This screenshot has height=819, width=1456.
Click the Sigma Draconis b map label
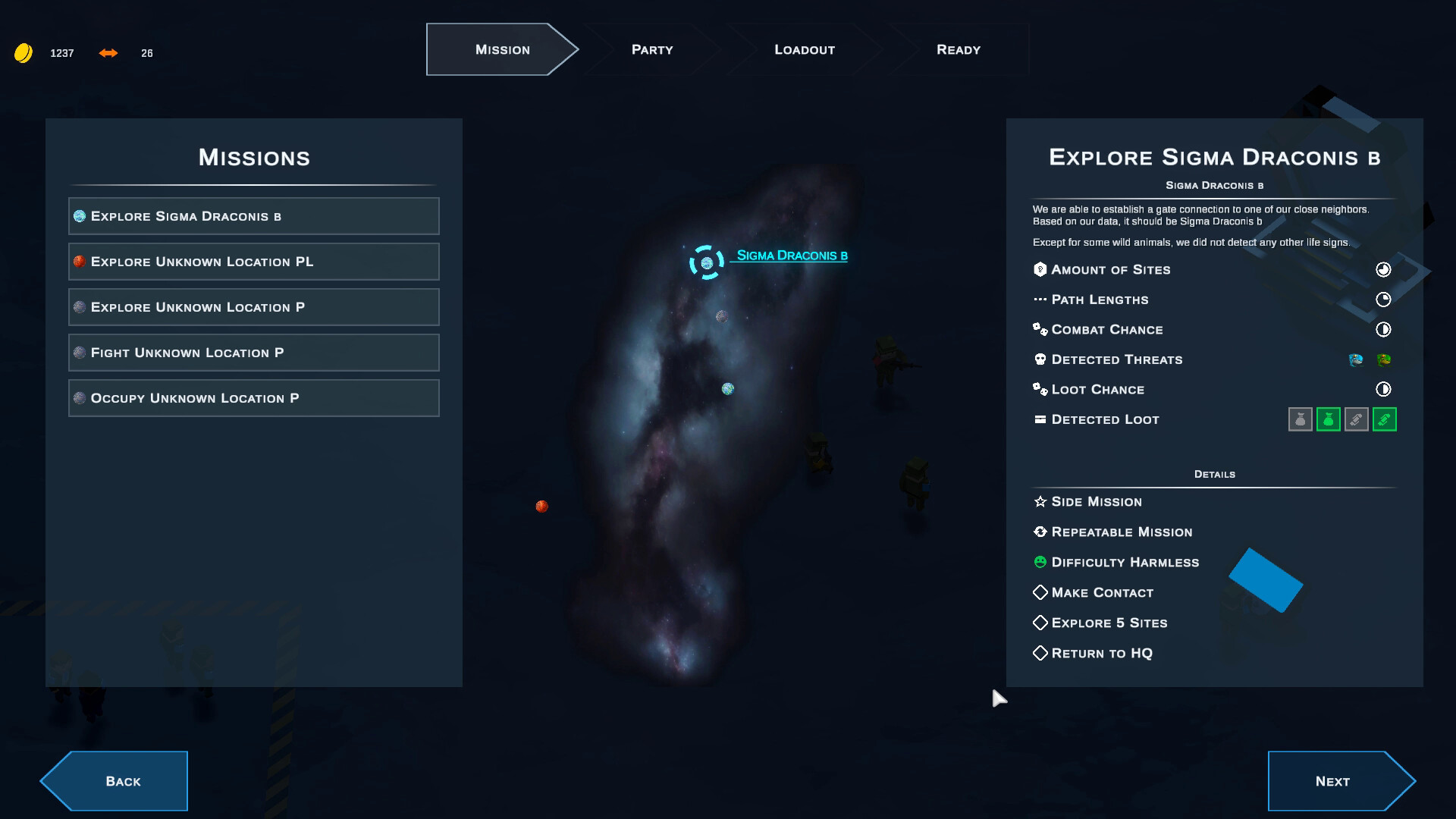pyautogui.click(x=792, y=256)
